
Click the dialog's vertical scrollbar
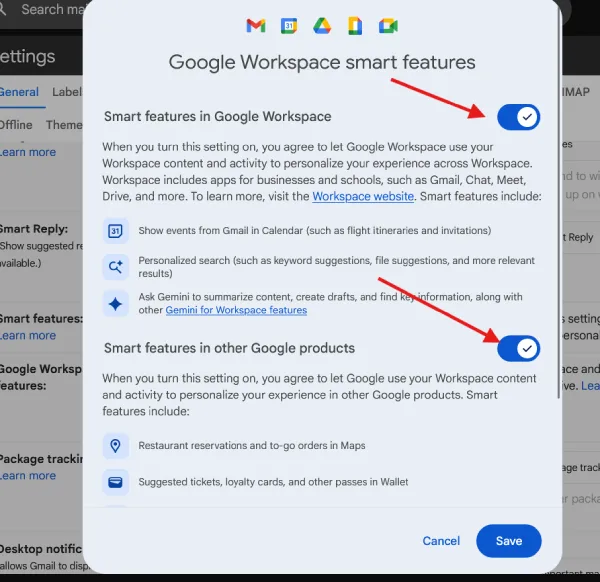pyautogui.click(x=559, y=201)
